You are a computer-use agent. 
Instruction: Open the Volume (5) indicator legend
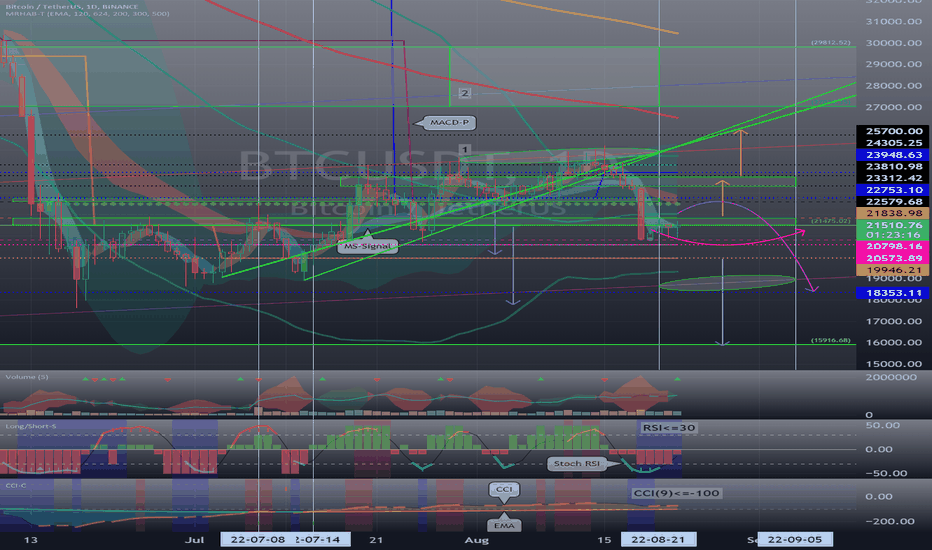point(27,377)
